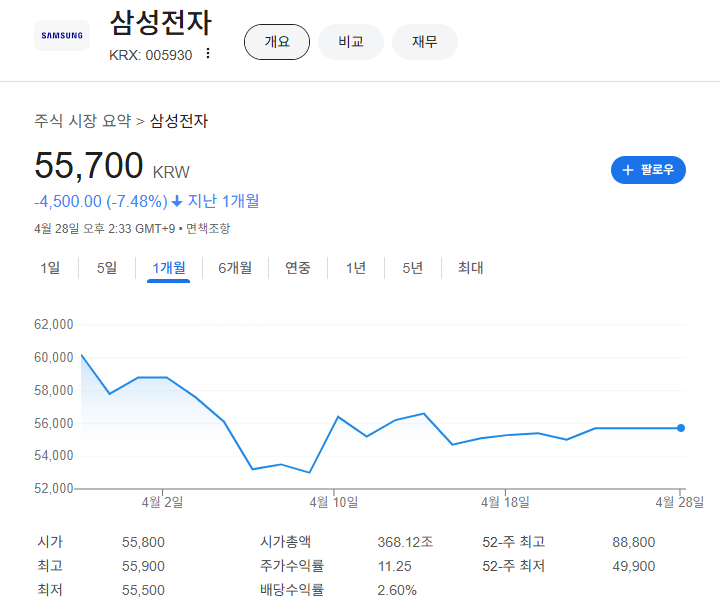This screenshot has width=720, height=615.
Task: Click the Samsung logo icon
Action: [x=62, y=35]
